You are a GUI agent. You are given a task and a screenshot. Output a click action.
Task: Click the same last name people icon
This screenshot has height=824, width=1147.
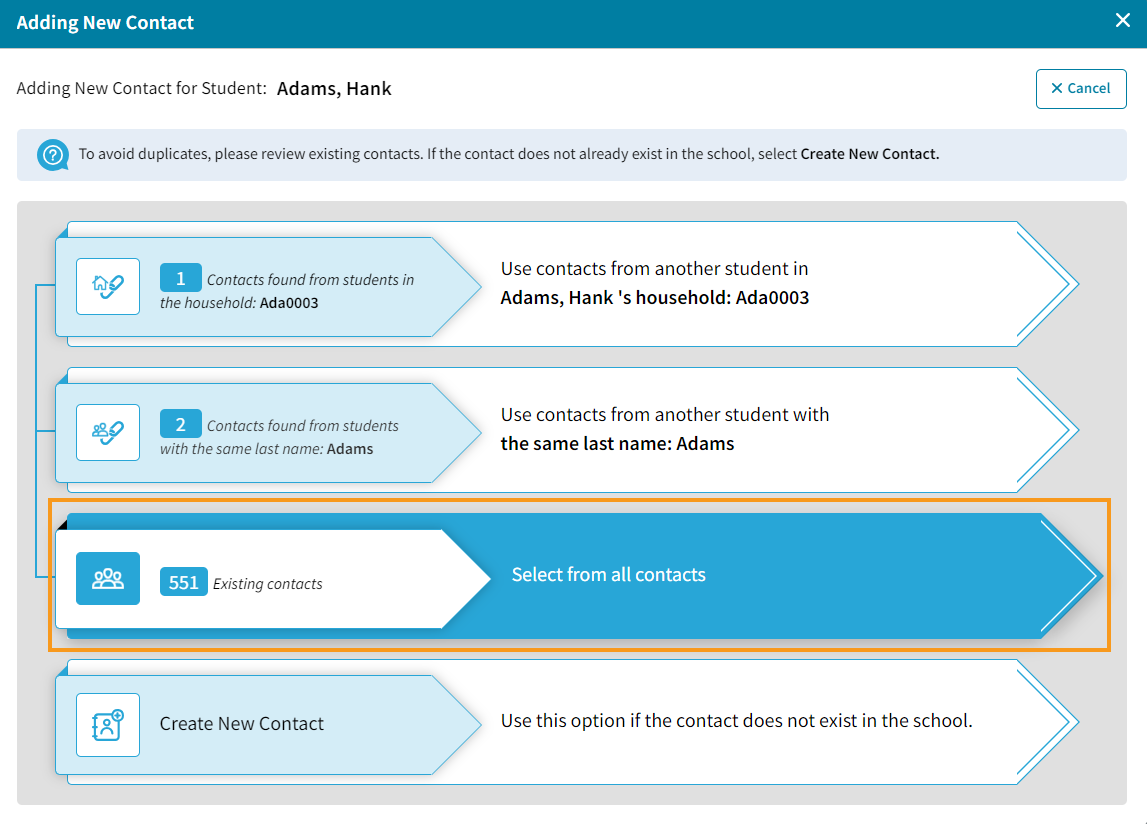pyautogui.click(x=108, y=432)
